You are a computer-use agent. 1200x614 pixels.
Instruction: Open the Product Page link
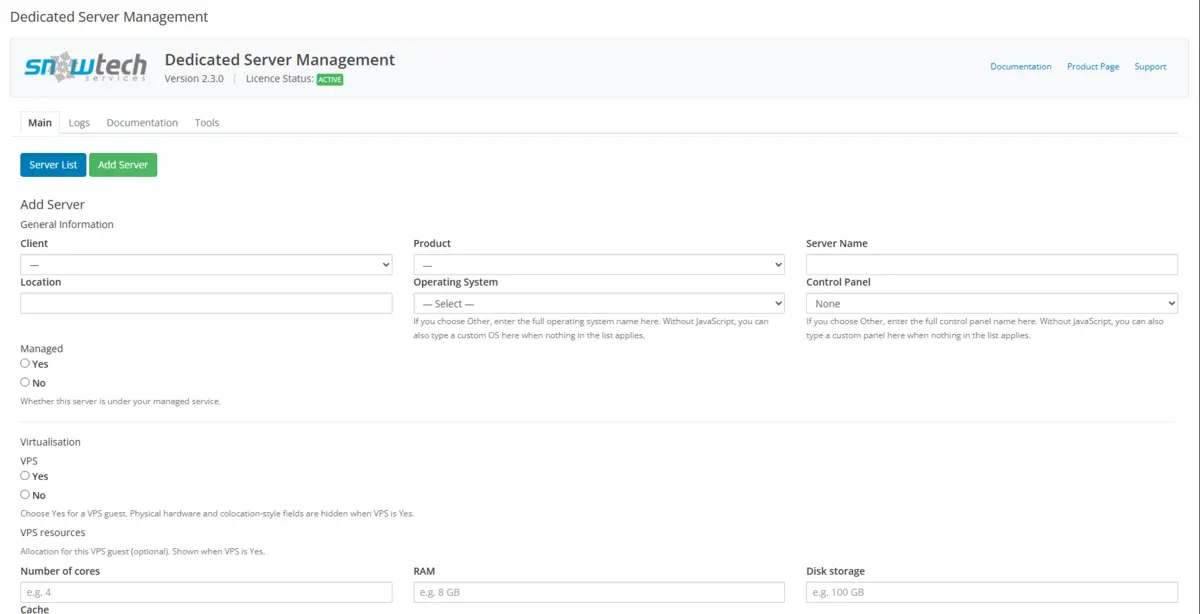[1093, 67]
